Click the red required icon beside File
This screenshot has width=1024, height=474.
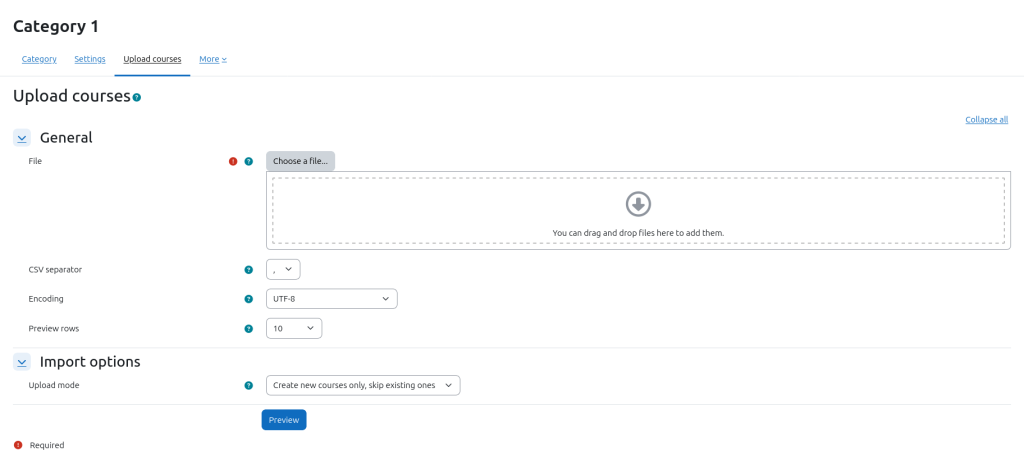[x=233, y=161]
